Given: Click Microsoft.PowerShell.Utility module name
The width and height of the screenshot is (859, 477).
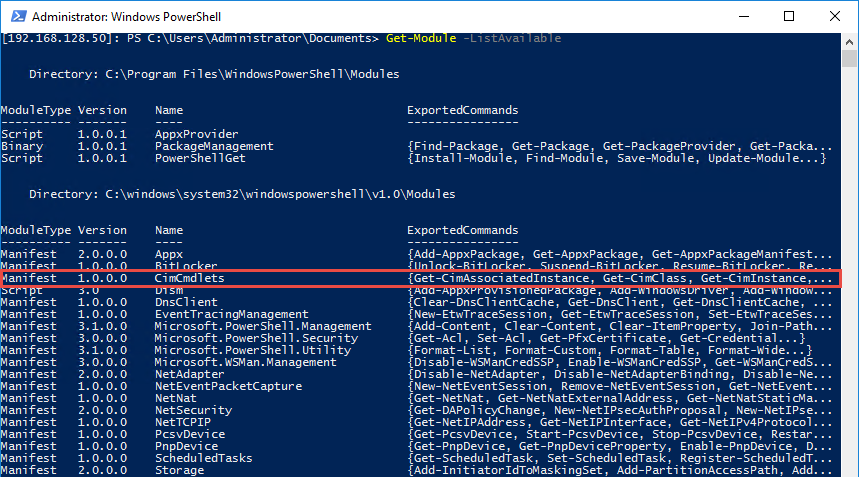Looking at the screenshot, I should [253, 350].
